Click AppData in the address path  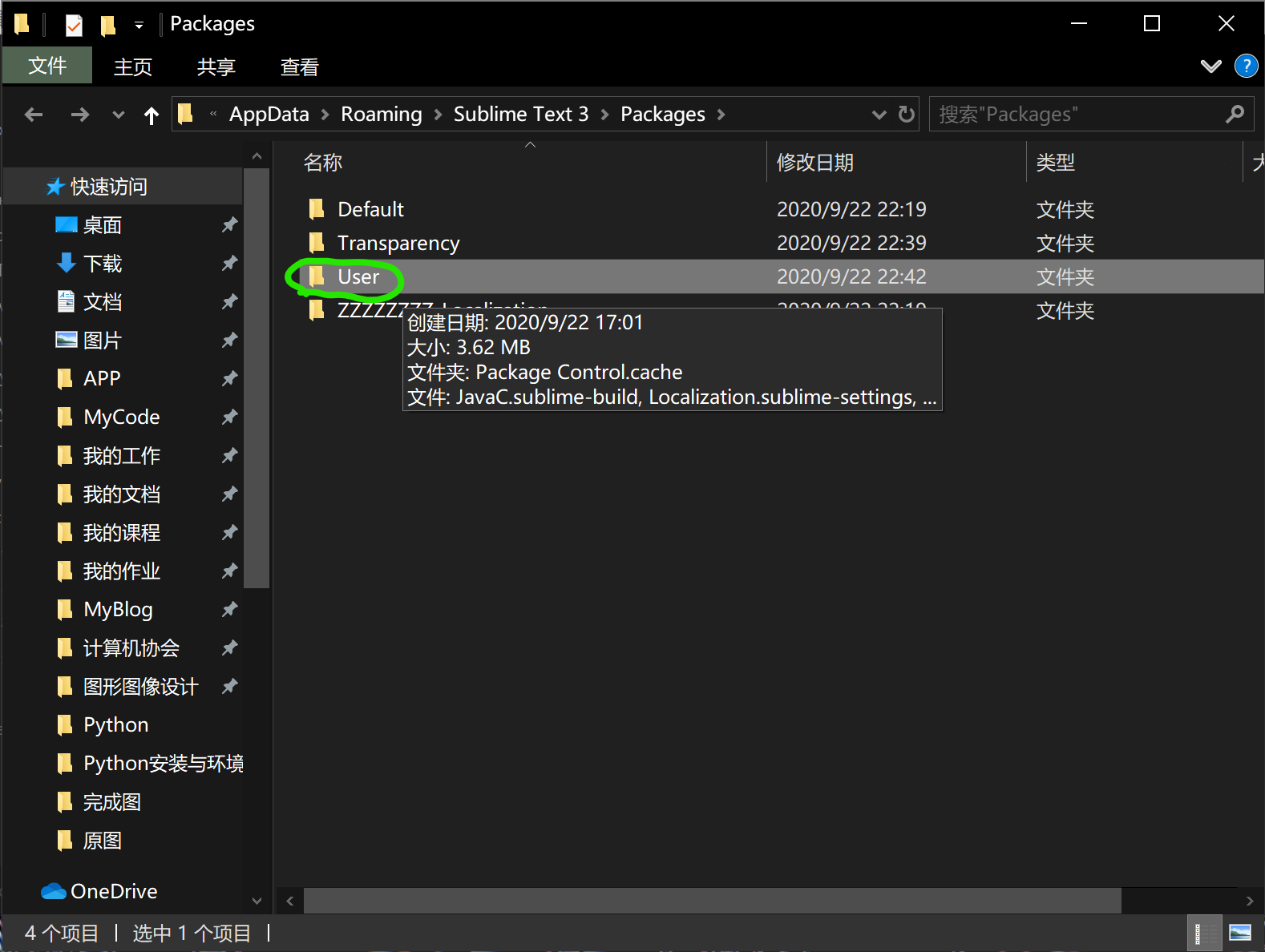tap(269, 114)
